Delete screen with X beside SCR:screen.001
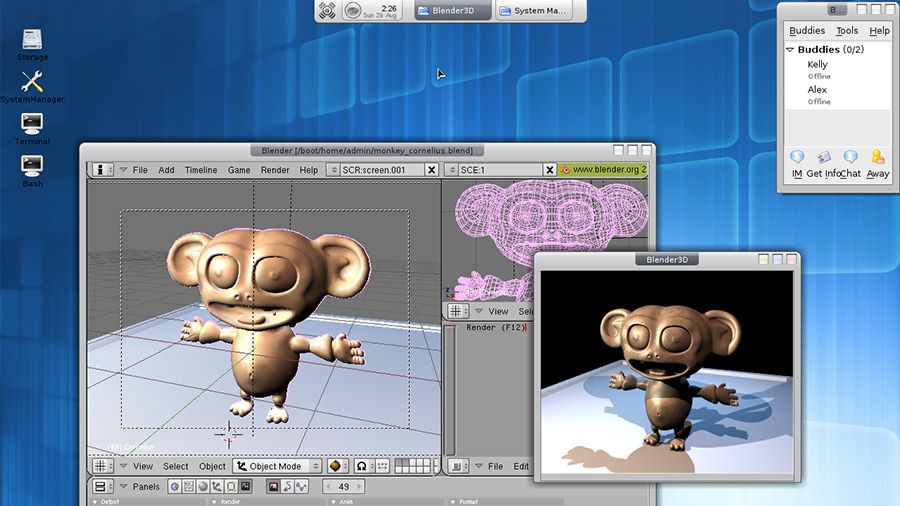 [x=432, y=170]
